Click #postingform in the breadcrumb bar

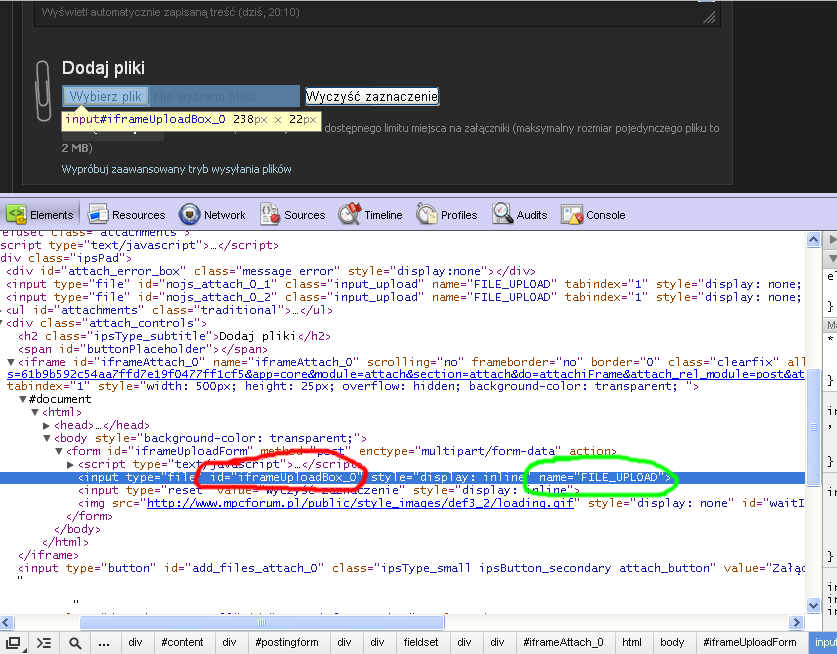pyautogui.click(x=287, y=642)
